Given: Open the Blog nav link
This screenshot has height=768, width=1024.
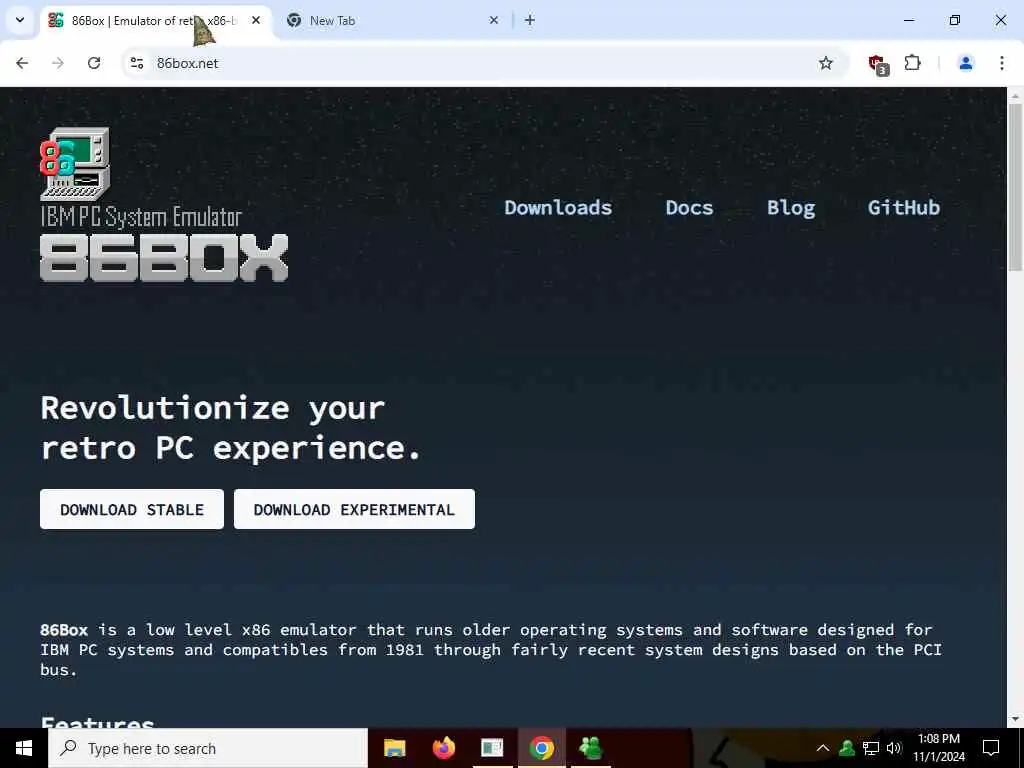Looking at the screenshot, I should coord(790,208).
